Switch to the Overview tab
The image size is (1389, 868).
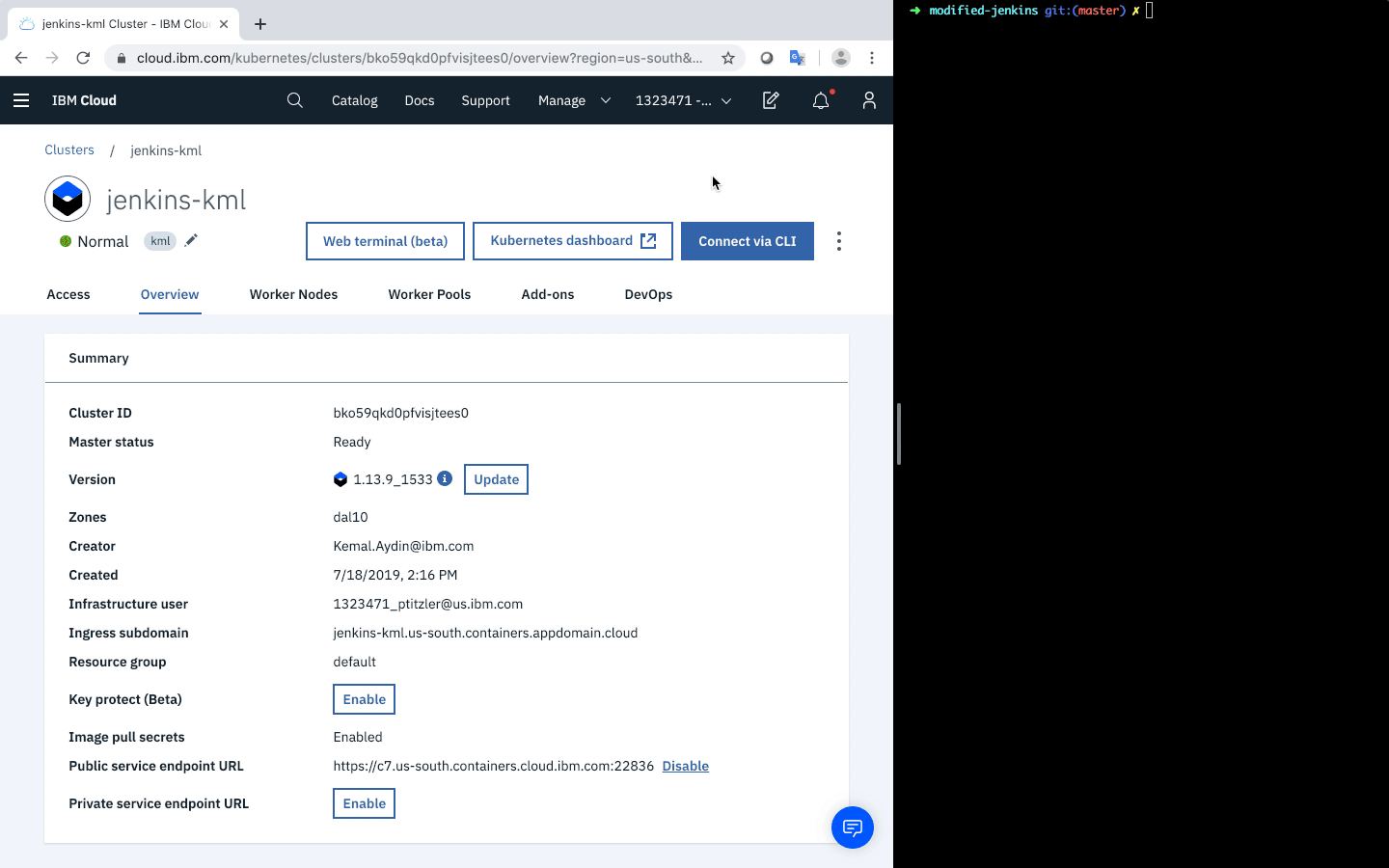170,294
